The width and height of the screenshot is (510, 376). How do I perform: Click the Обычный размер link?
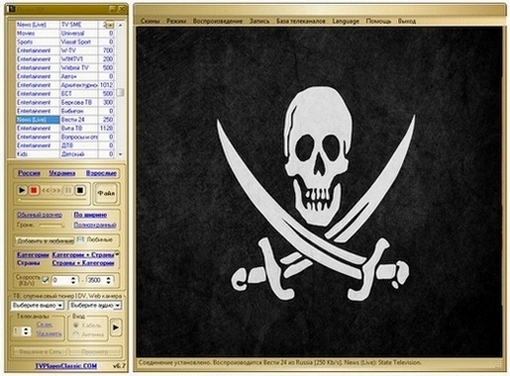pyautogui.click(x=39, y=215)
